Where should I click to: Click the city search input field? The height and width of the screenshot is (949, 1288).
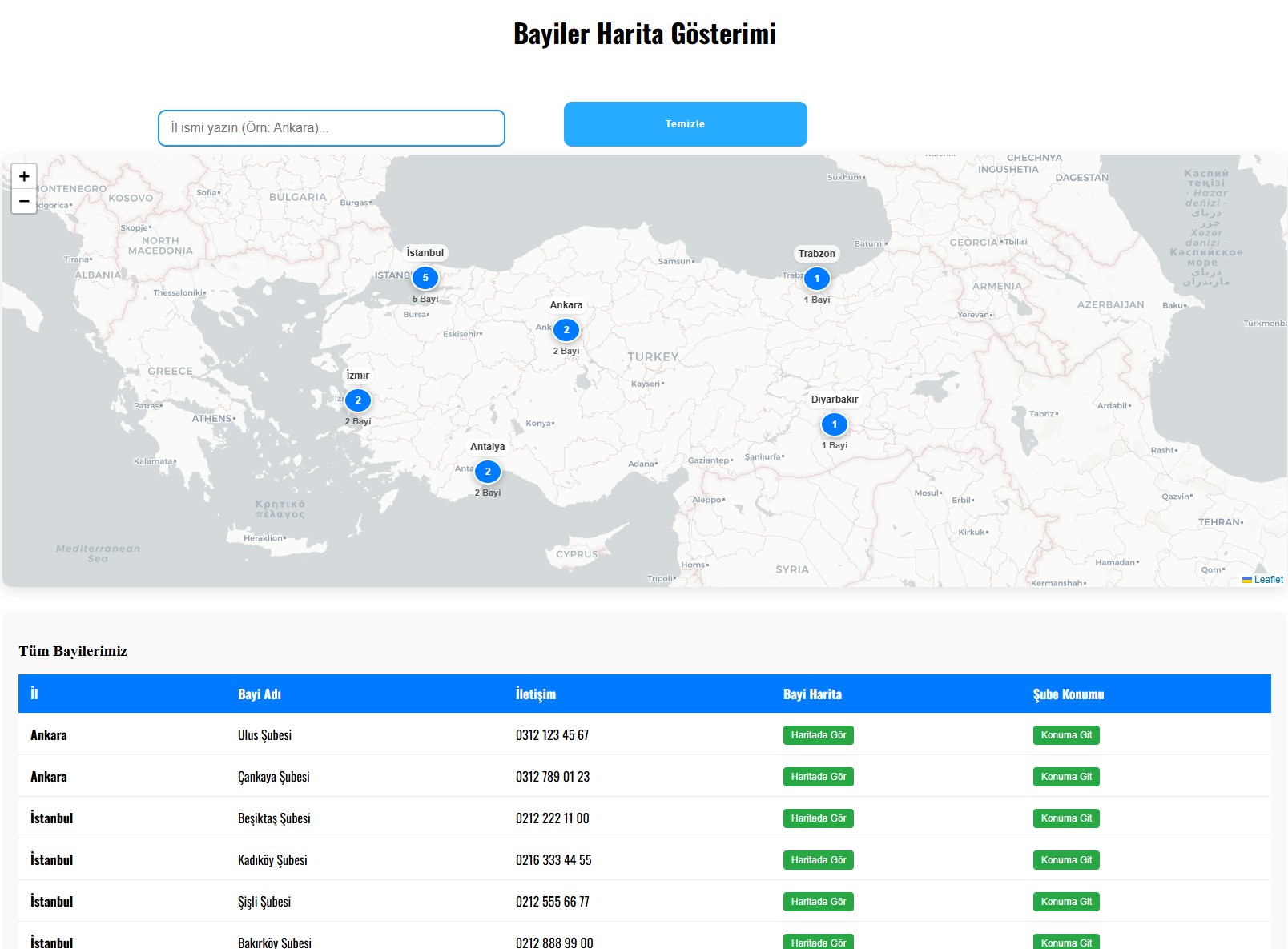point(330,127)
